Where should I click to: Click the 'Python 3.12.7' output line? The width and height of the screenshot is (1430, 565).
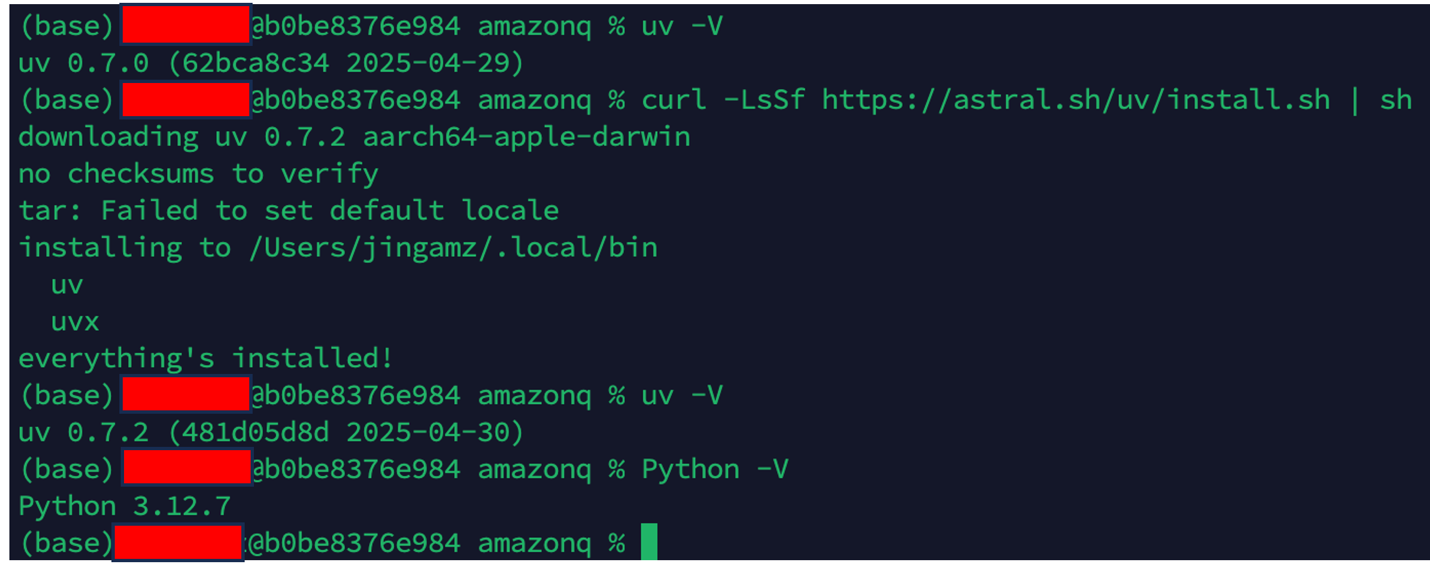[124, 506]
